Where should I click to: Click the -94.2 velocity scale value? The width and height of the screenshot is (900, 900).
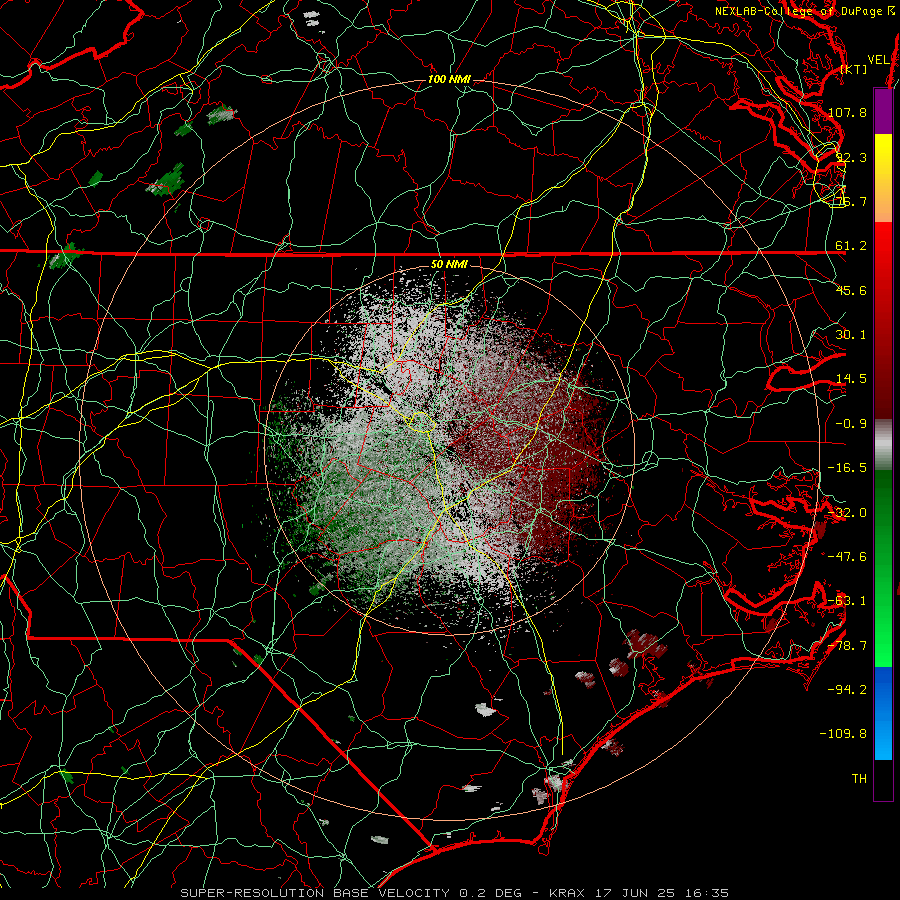847,689
